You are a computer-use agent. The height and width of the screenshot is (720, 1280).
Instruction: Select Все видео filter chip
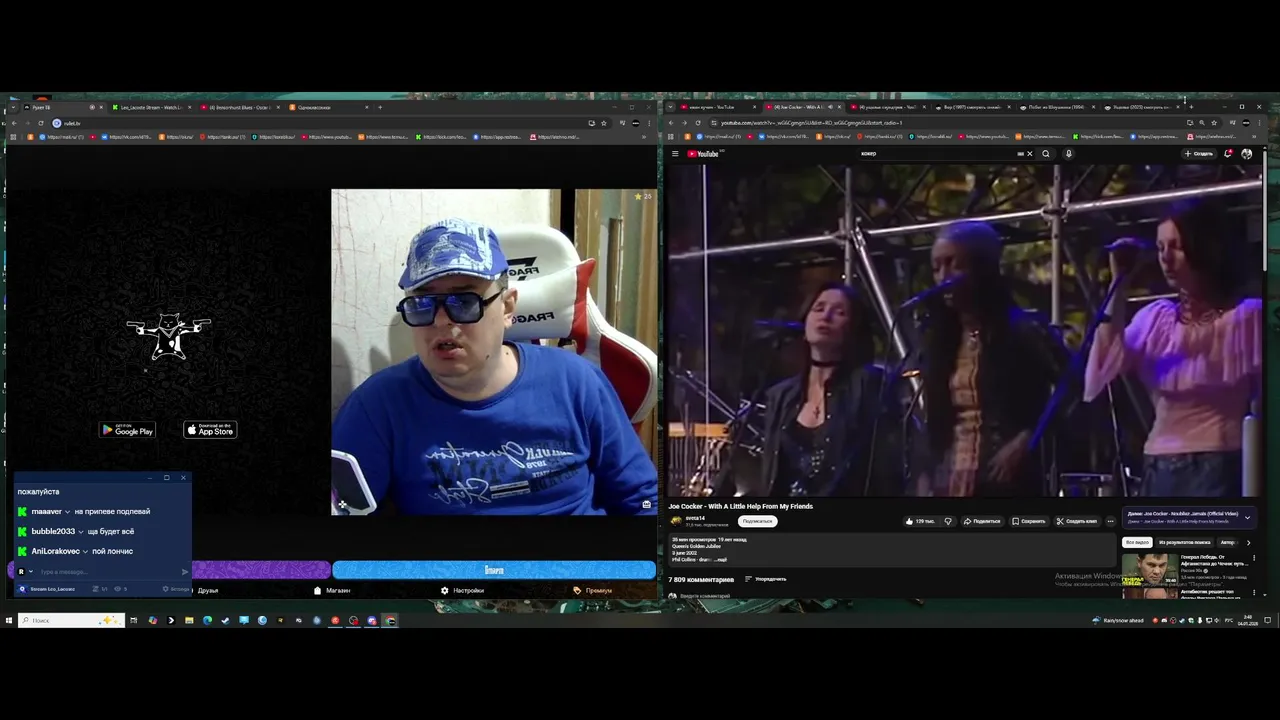click(1137, 542)
